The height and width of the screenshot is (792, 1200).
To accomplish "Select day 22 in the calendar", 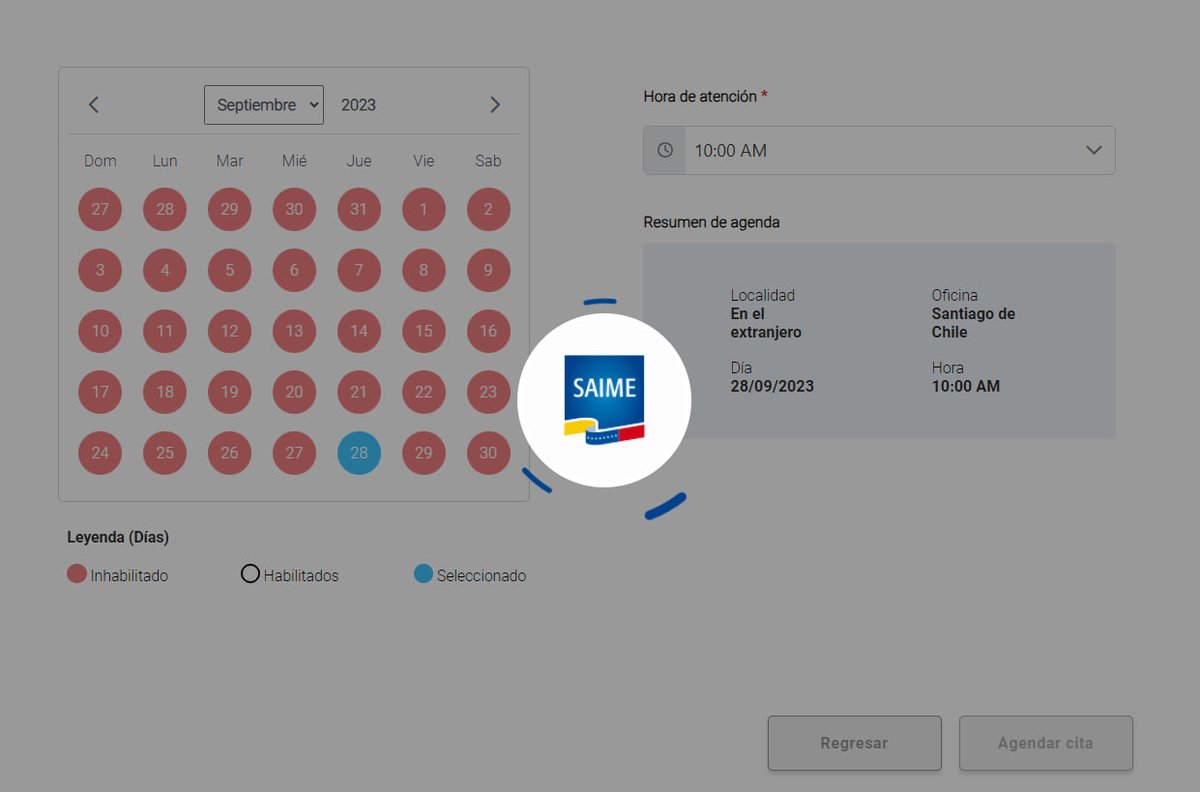I will click(424, 392).
